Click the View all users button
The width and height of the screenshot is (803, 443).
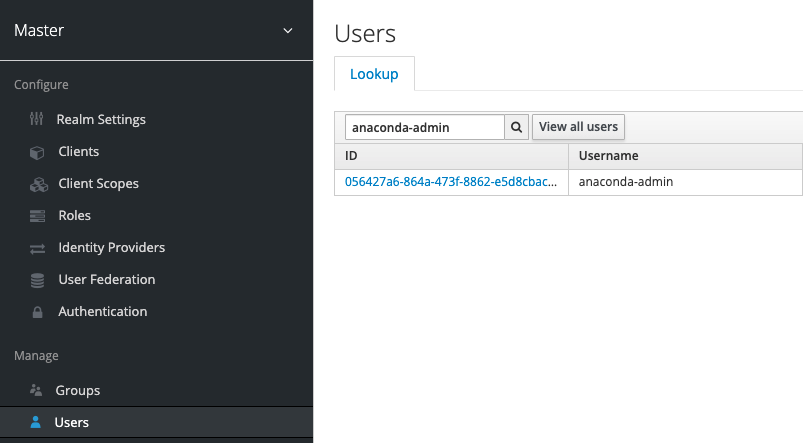pyautogui.click(x=578, y=126)
